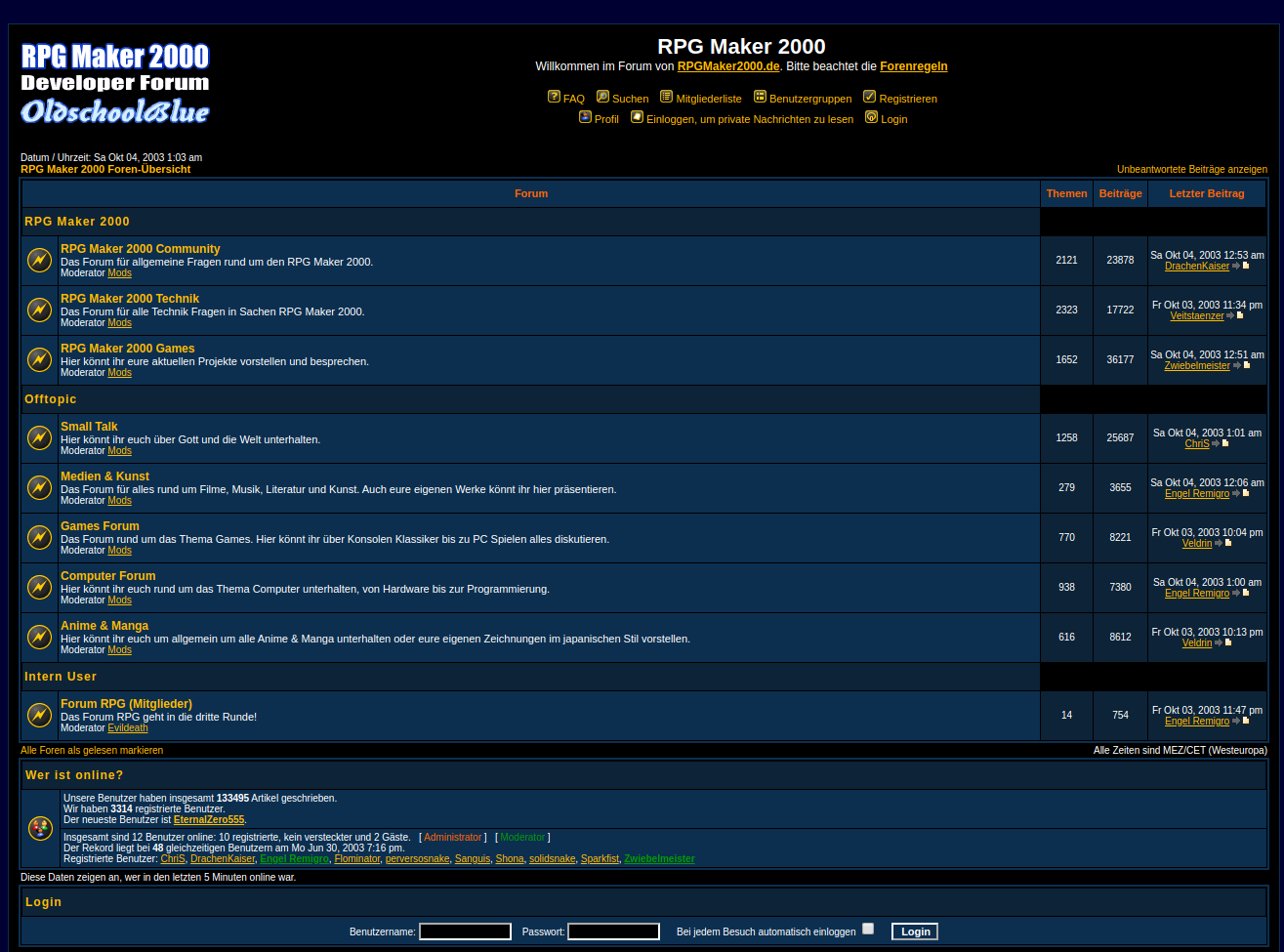The width and height of the screenshot is (1284, 952).
Task: Click the FAQ icon in navigation
Action: [x=554, y=97]
